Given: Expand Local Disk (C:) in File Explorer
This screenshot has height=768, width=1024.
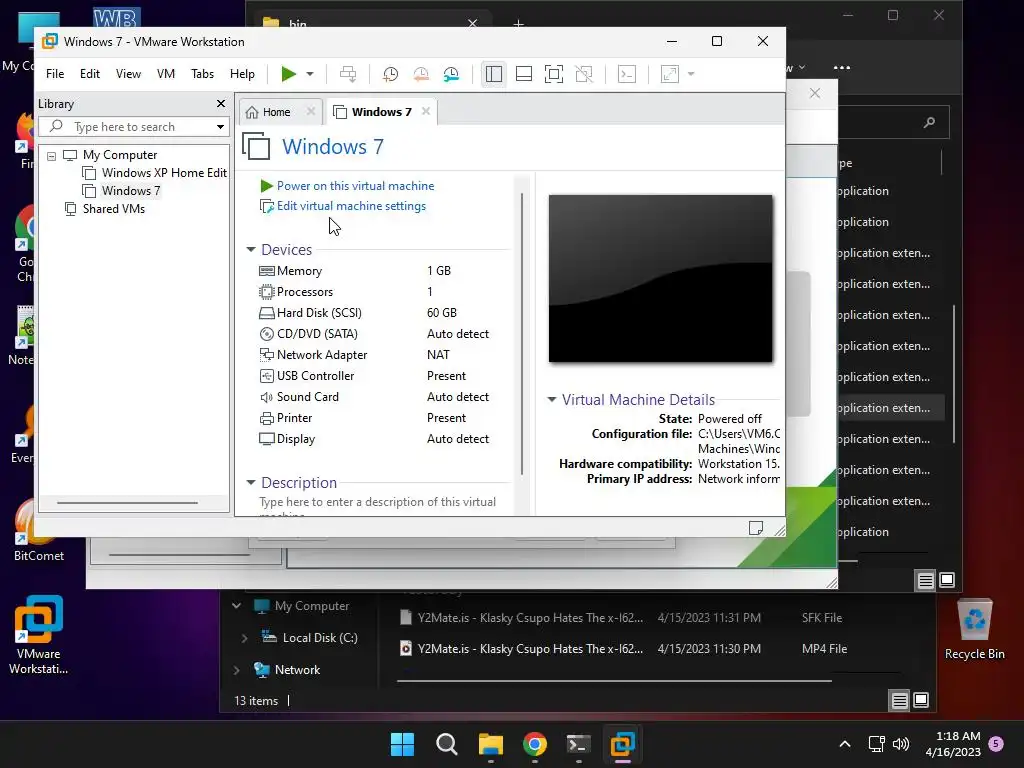Looking at the screenshot, I should tap(245, 638).
